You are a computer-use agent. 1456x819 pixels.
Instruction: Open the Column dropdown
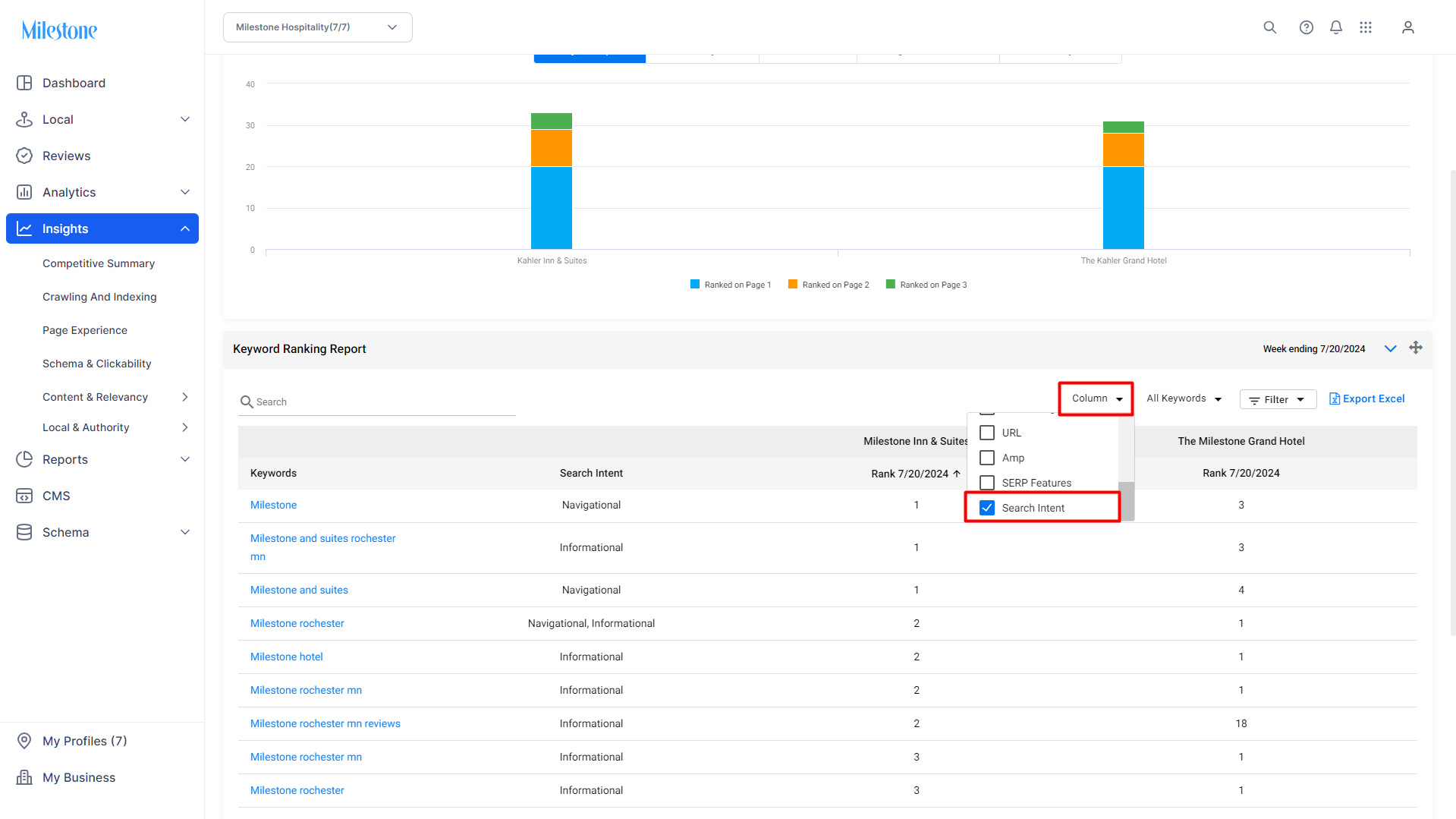coord(1096,398)
